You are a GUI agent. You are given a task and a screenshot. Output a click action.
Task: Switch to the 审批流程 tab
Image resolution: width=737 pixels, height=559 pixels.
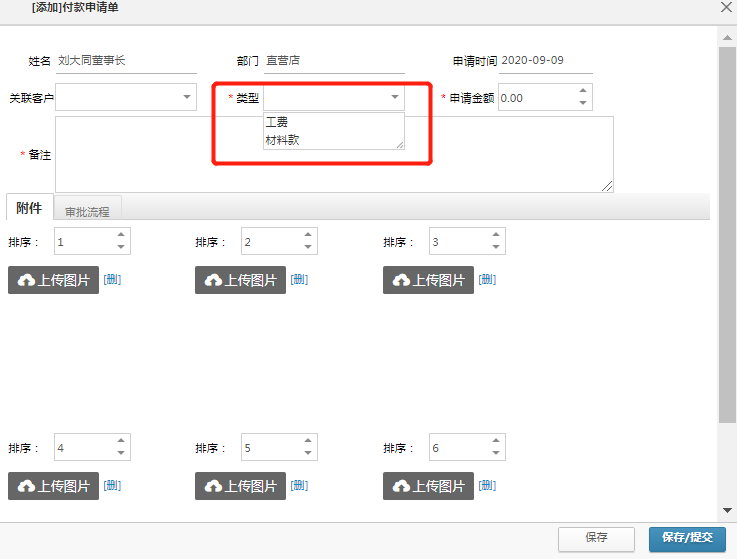[x=87, y=211]
